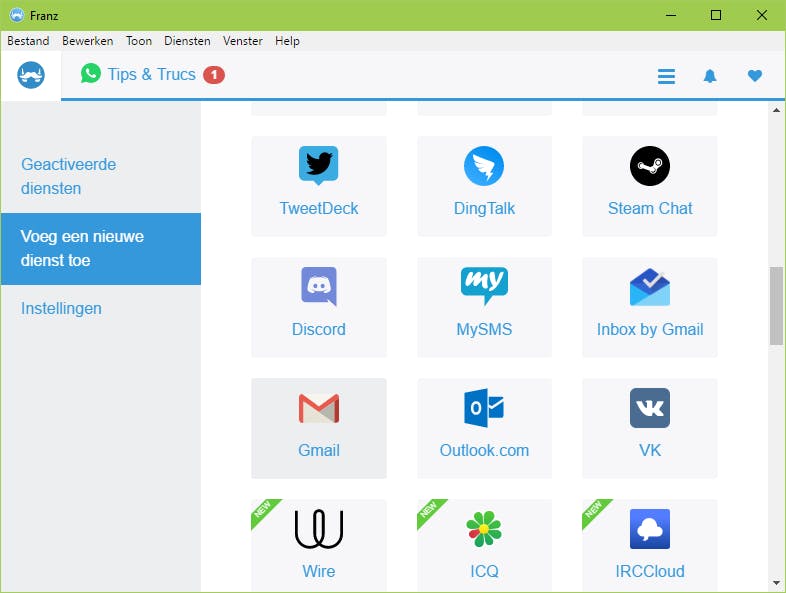This screenshot has width=786, height=593.
Task: Minimize the Franz window
Action: click(x=671, y=15)
